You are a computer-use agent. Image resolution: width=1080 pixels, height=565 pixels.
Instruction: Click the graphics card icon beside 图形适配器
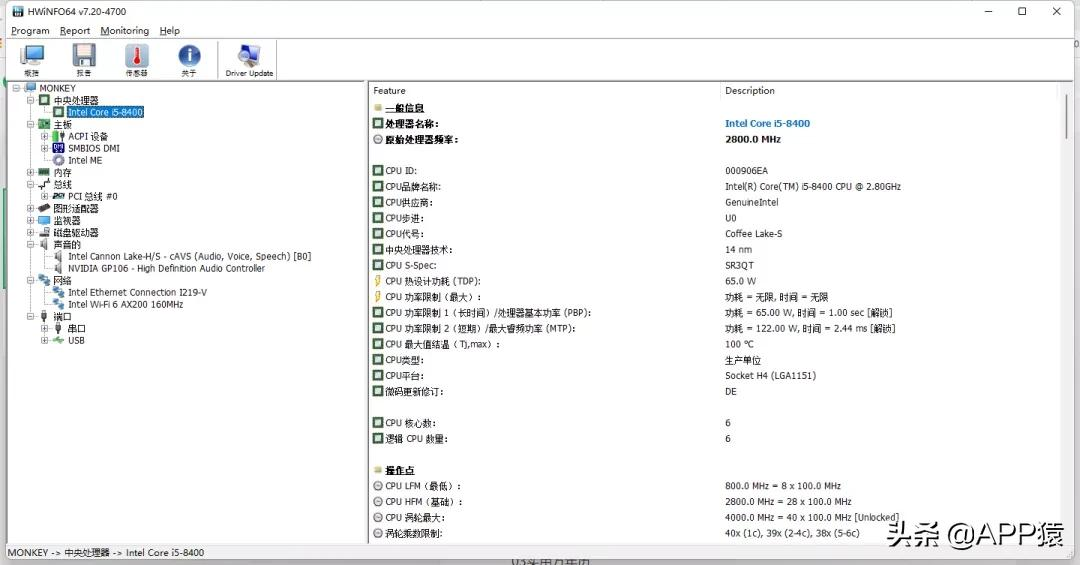tap(44, 208)
